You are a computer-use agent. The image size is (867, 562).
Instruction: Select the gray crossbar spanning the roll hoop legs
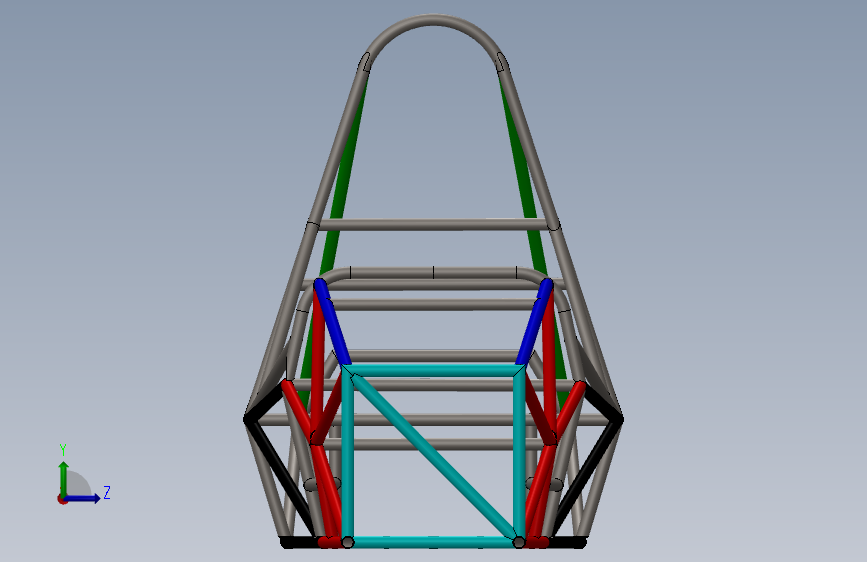[434, 225]
